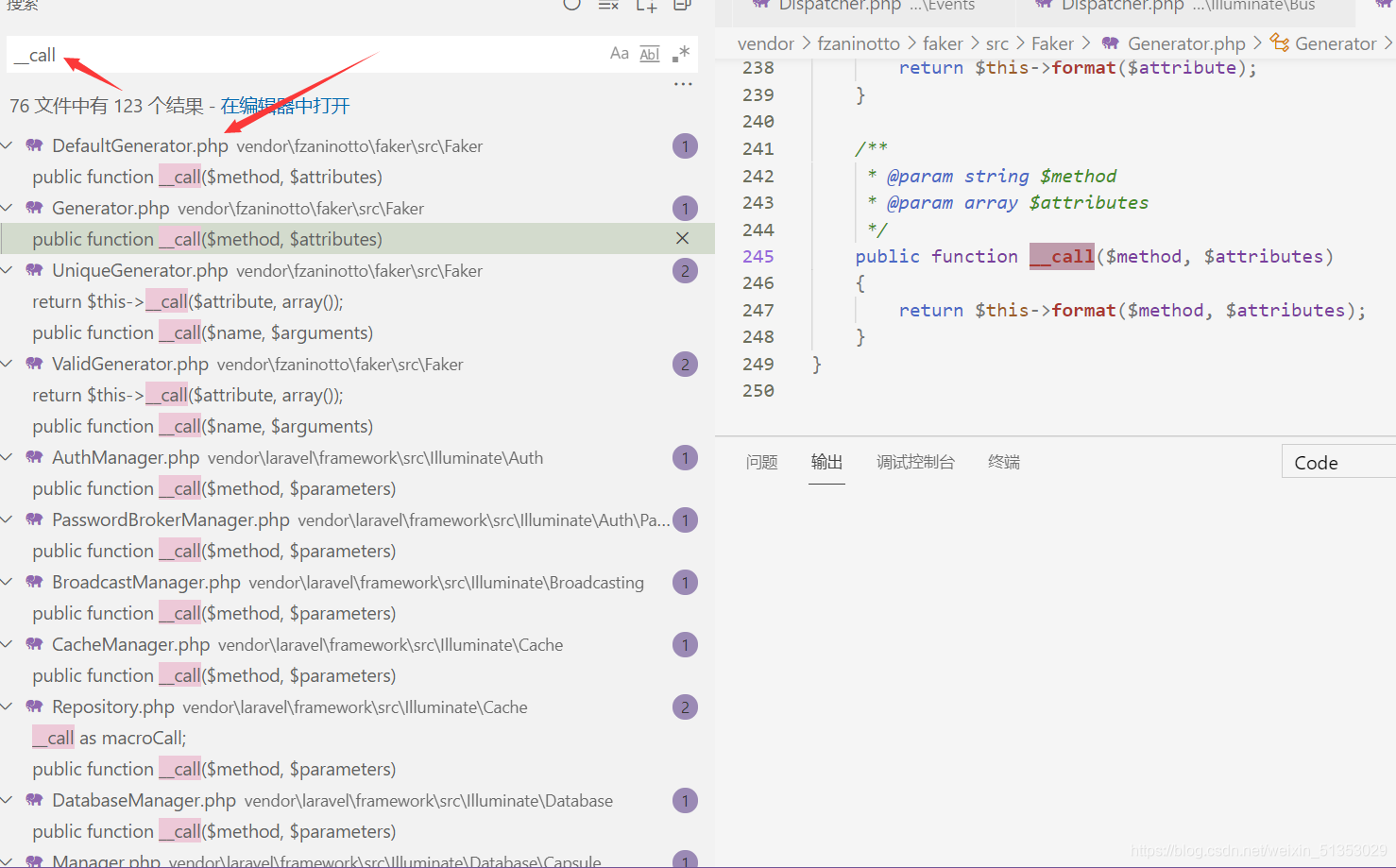Toggle Use Regular Expression (.*) option
The height and width of the screenshot is (868, 1396).
[x=681, y=54]
